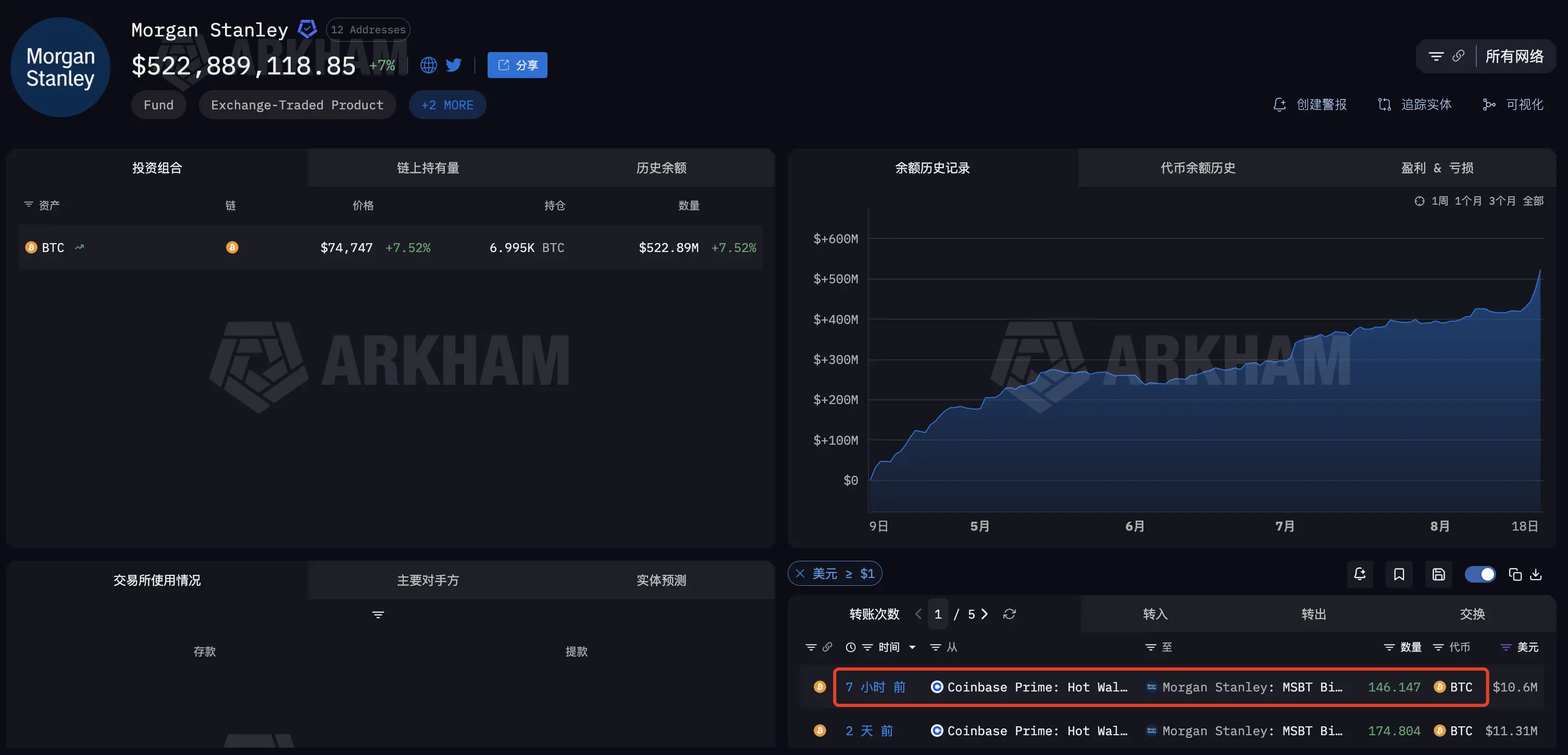
Task: Switch to the 盈利 & 亏损 tab
Action: 1437,168
